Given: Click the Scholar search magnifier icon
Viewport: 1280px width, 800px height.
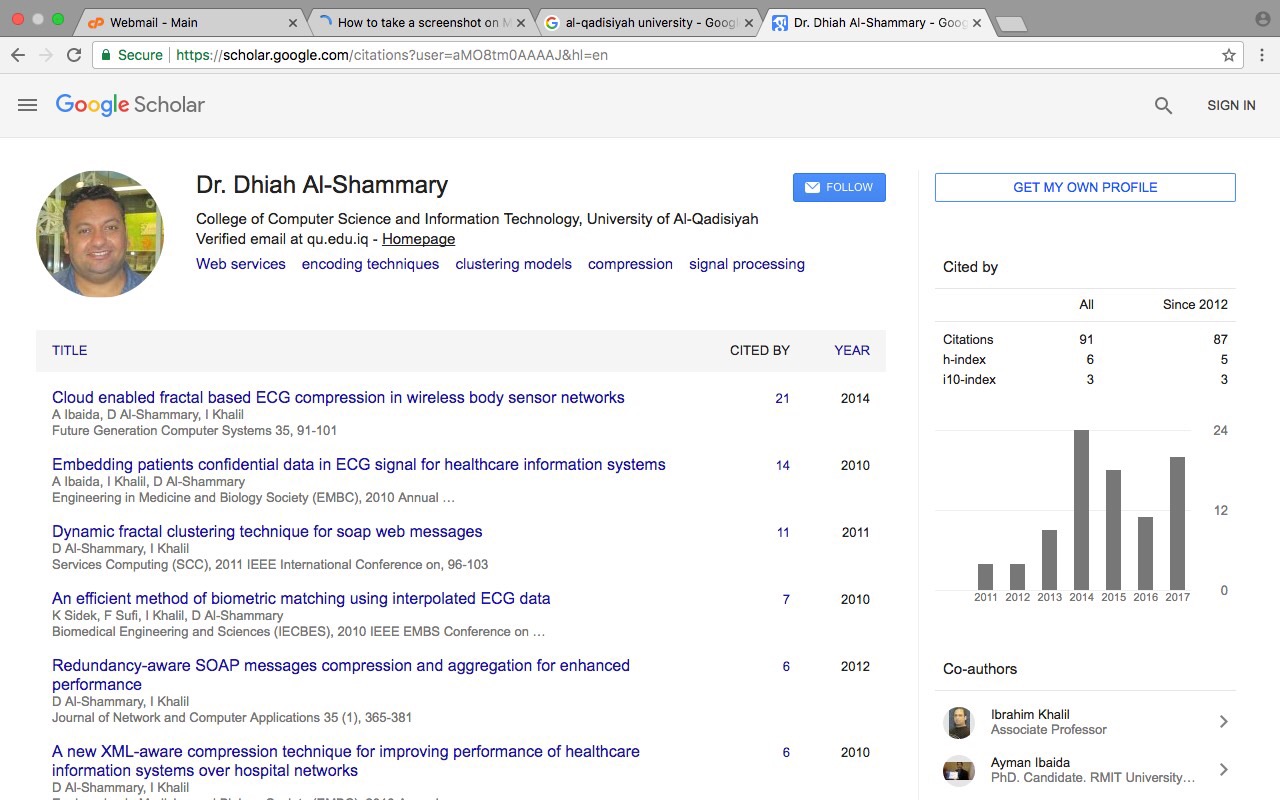Looking at the screenshot, I should click(1163, 105).
